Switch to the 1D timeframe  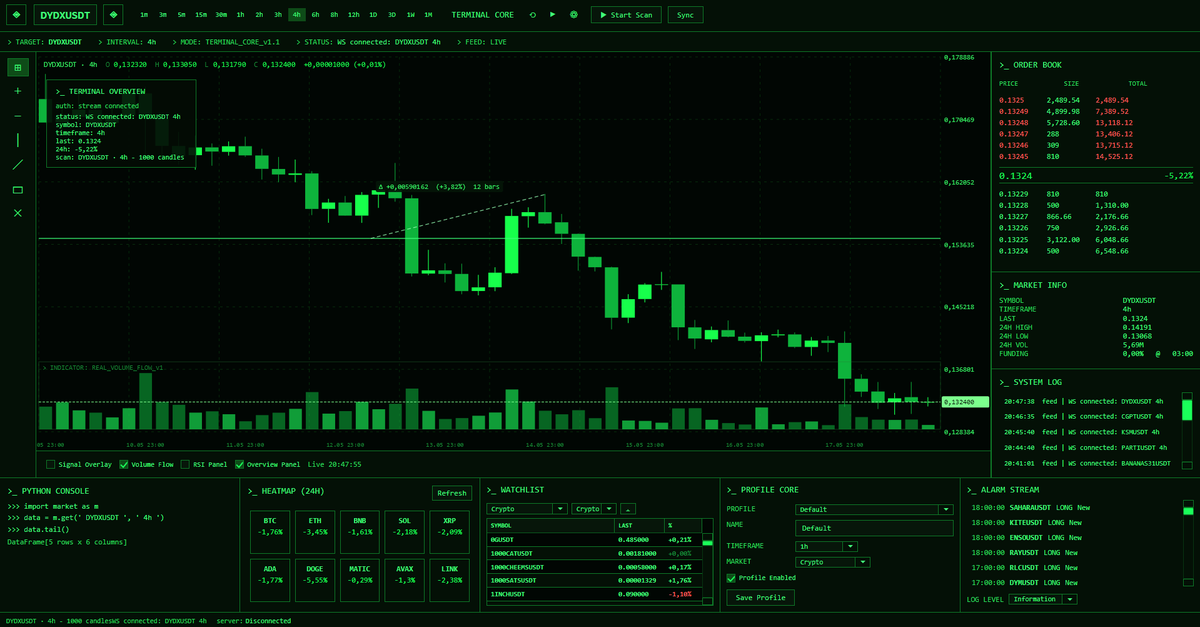(373, 15)
